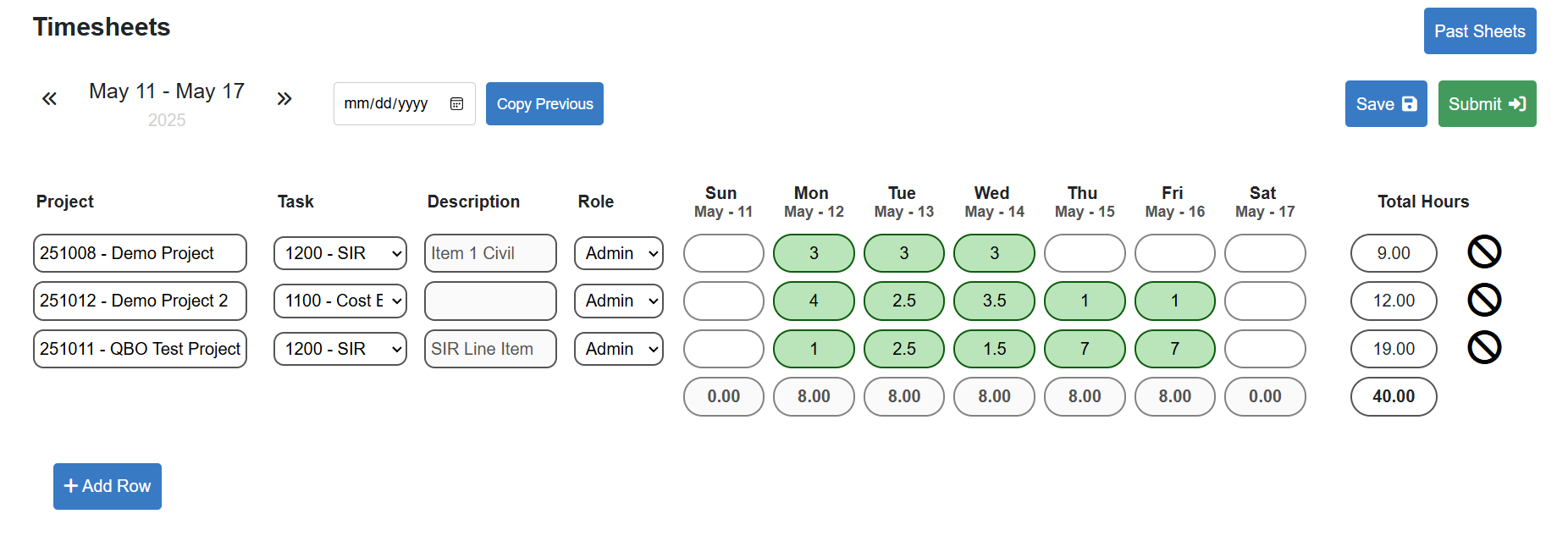Expand Task dropdown for Demo Project row
Screen dimensions: 1568x536
tap(340, 253)
